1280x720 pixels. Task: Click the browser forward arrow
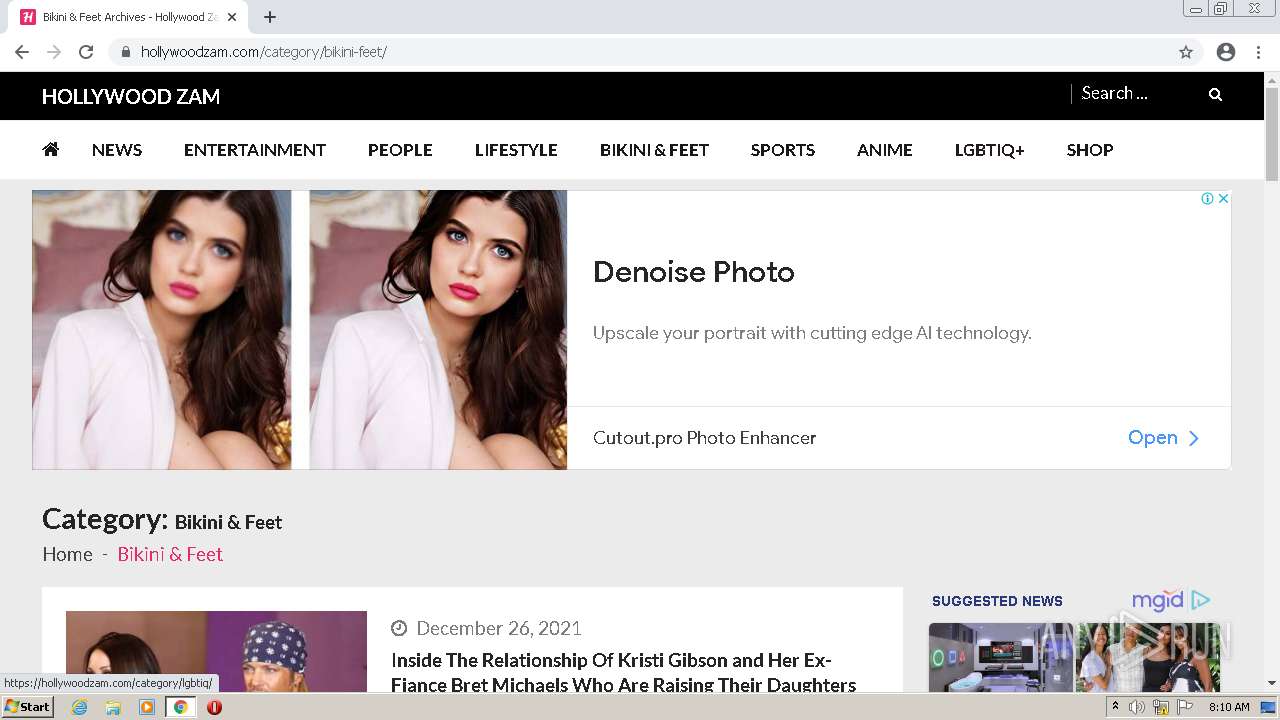tap(54, 52)
